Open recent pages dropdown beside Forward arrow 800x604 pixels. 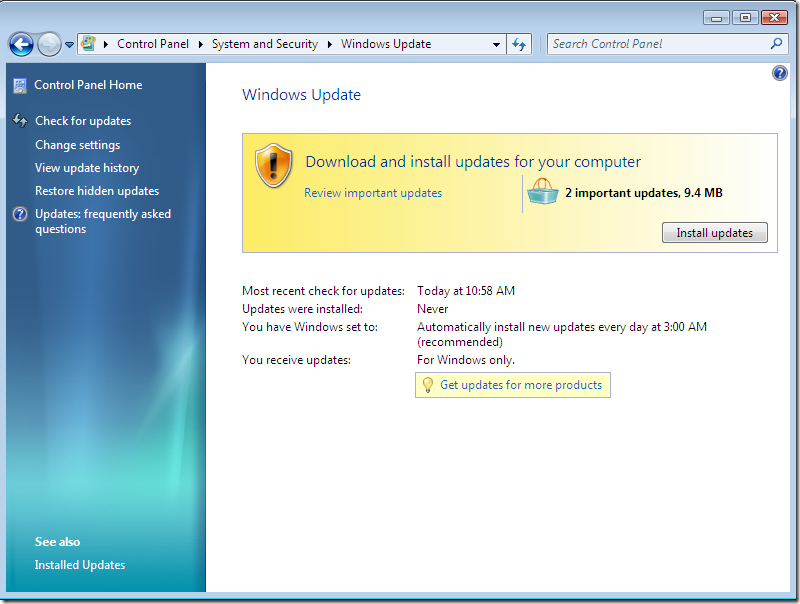[69, 45]
